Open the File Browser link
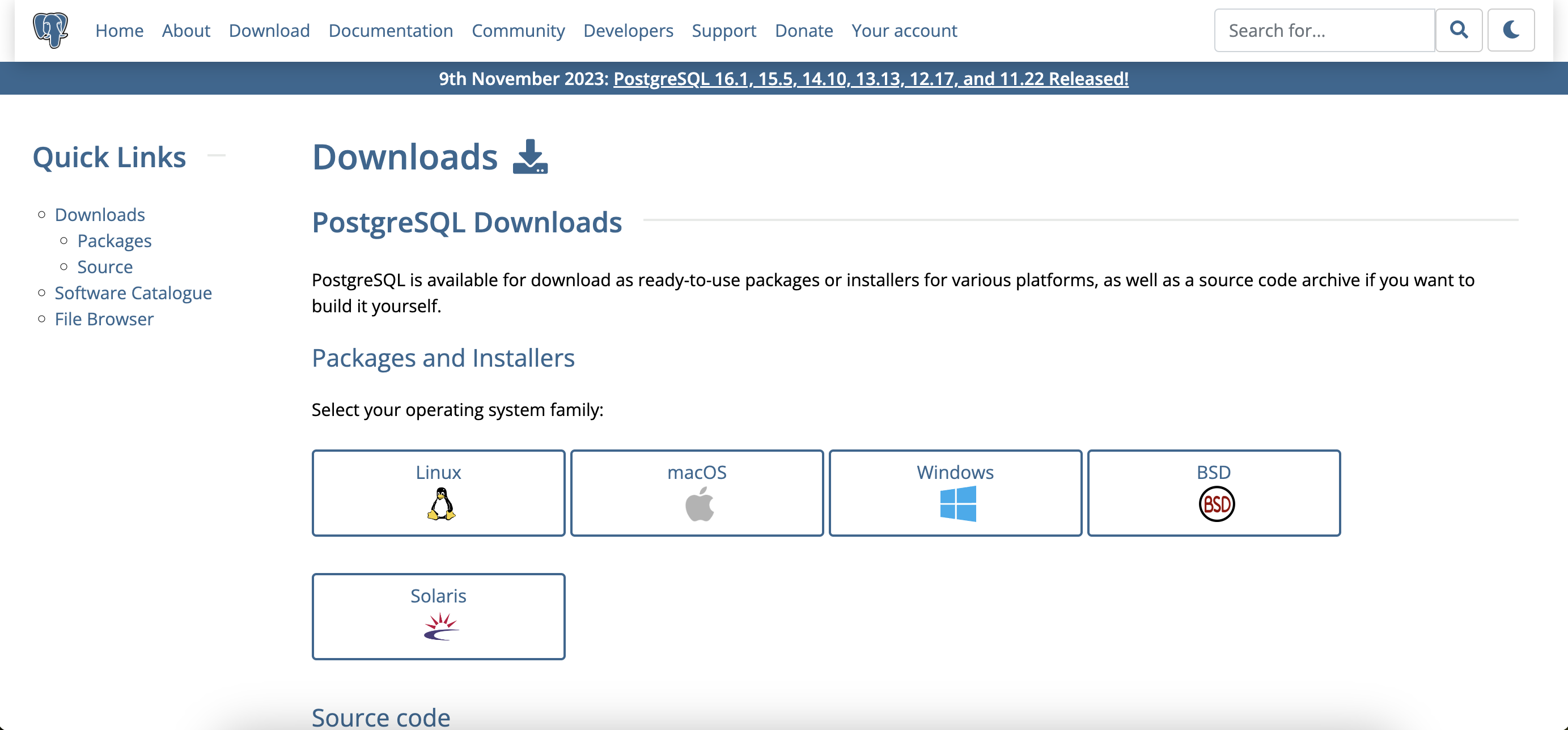Screen dimensions: 1568x730 tap(104, 320)
